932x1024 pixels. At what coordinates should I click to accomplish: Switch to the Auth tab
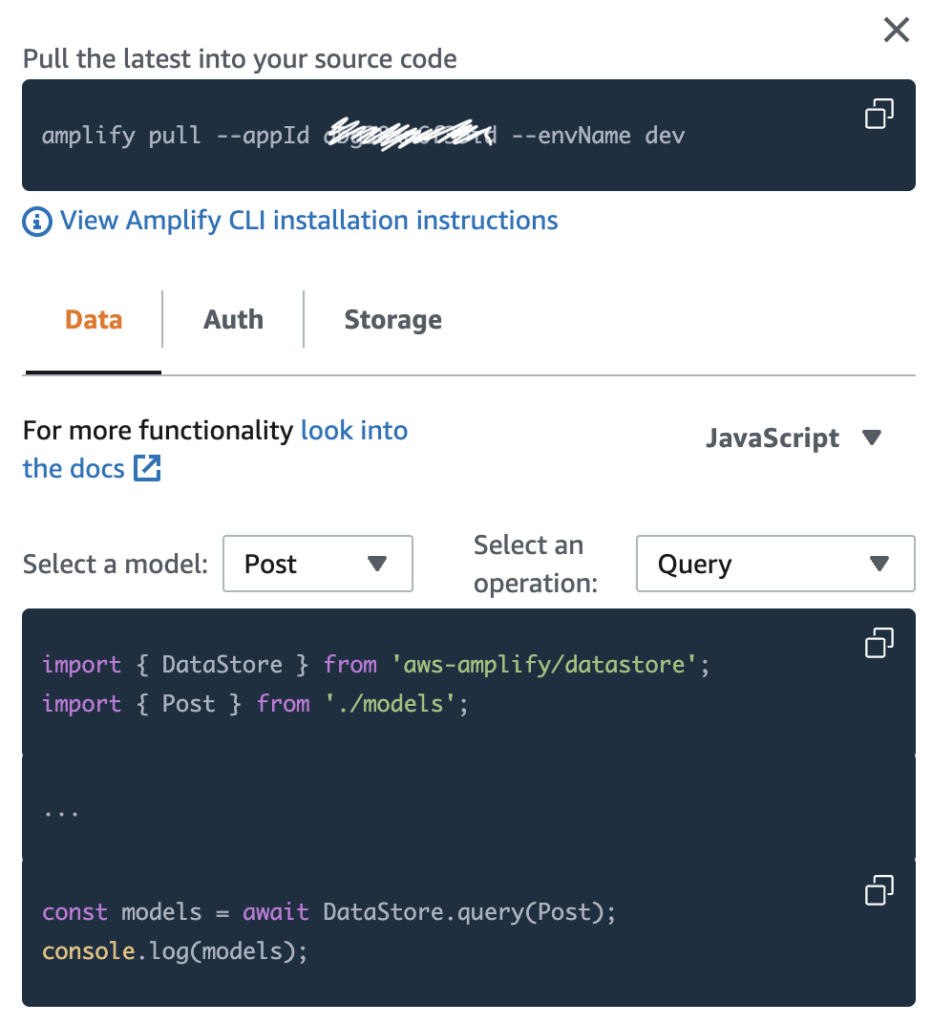[x=233, y=320]
